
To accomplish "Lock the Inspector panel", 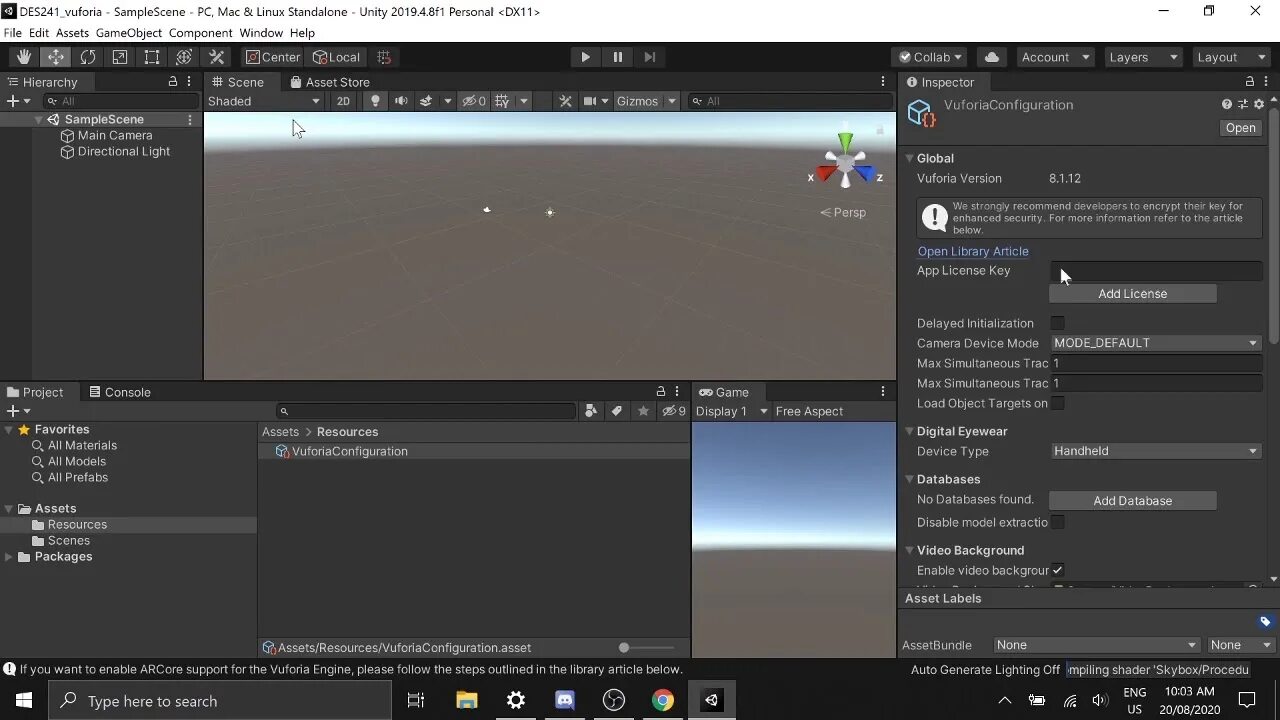I will 1250,82.
